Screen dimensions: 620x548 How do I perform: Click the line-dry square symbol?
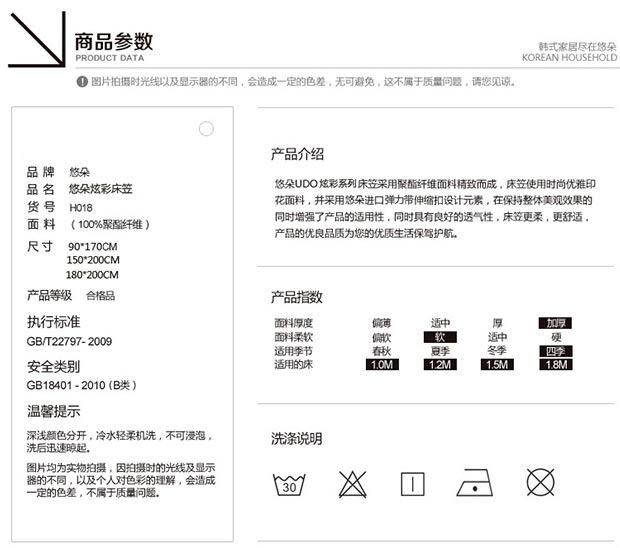tap(412, 484)
